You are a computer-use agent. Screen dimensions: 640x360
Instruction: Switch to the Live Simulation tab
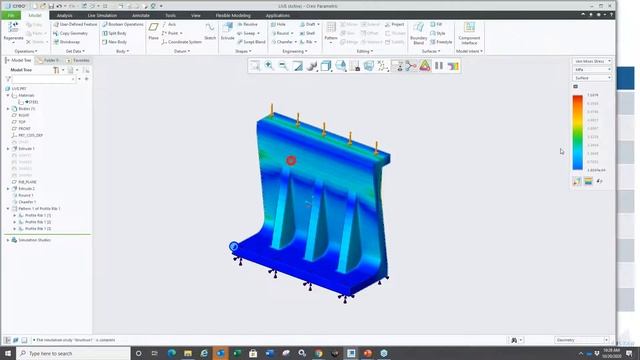(x=102, y=16)
